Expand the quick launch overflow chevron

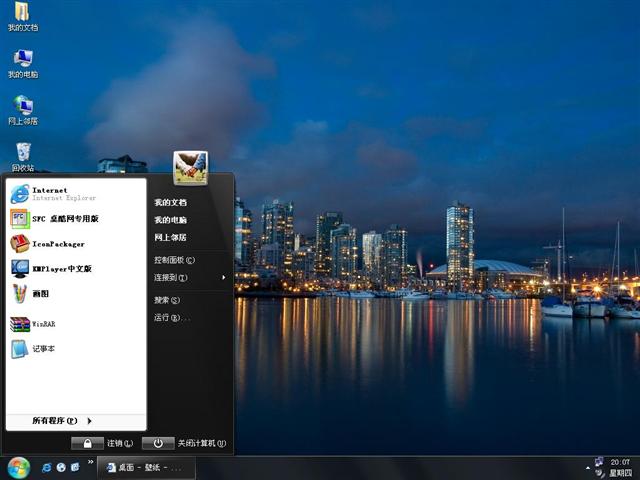[90, 462]
